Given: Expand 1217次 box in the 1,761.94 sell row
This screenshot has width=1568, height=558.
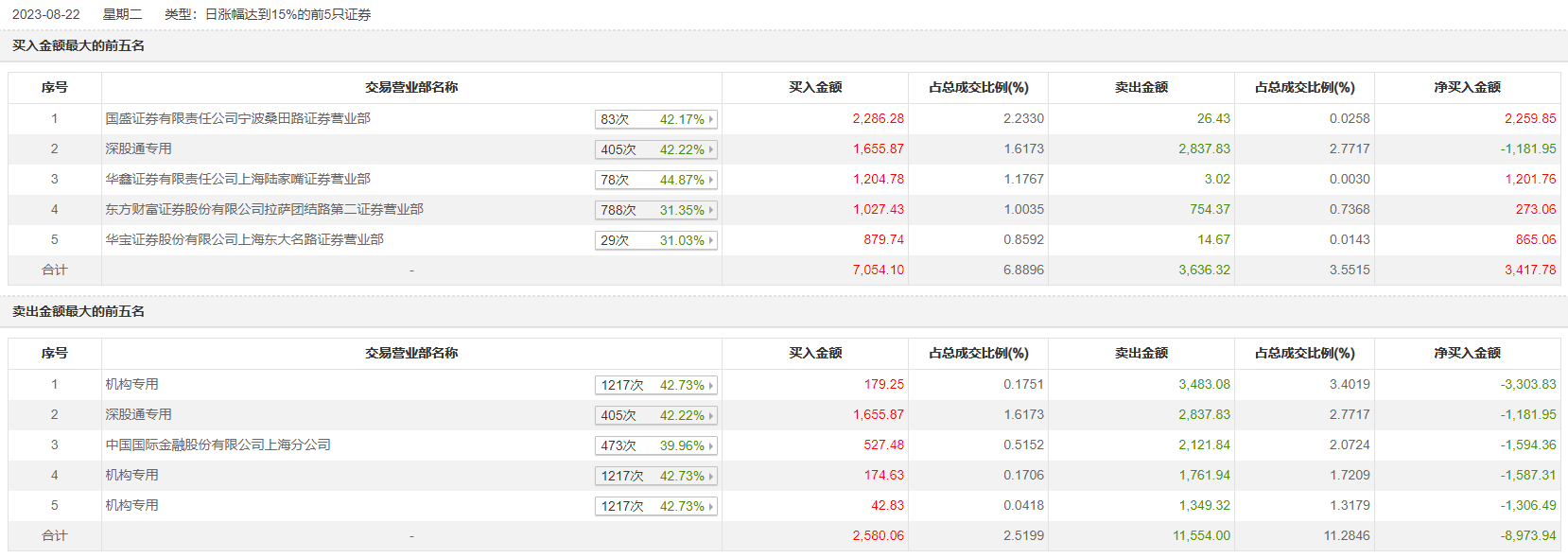Looking at the screenshot, I should click(x=655, y=476).
